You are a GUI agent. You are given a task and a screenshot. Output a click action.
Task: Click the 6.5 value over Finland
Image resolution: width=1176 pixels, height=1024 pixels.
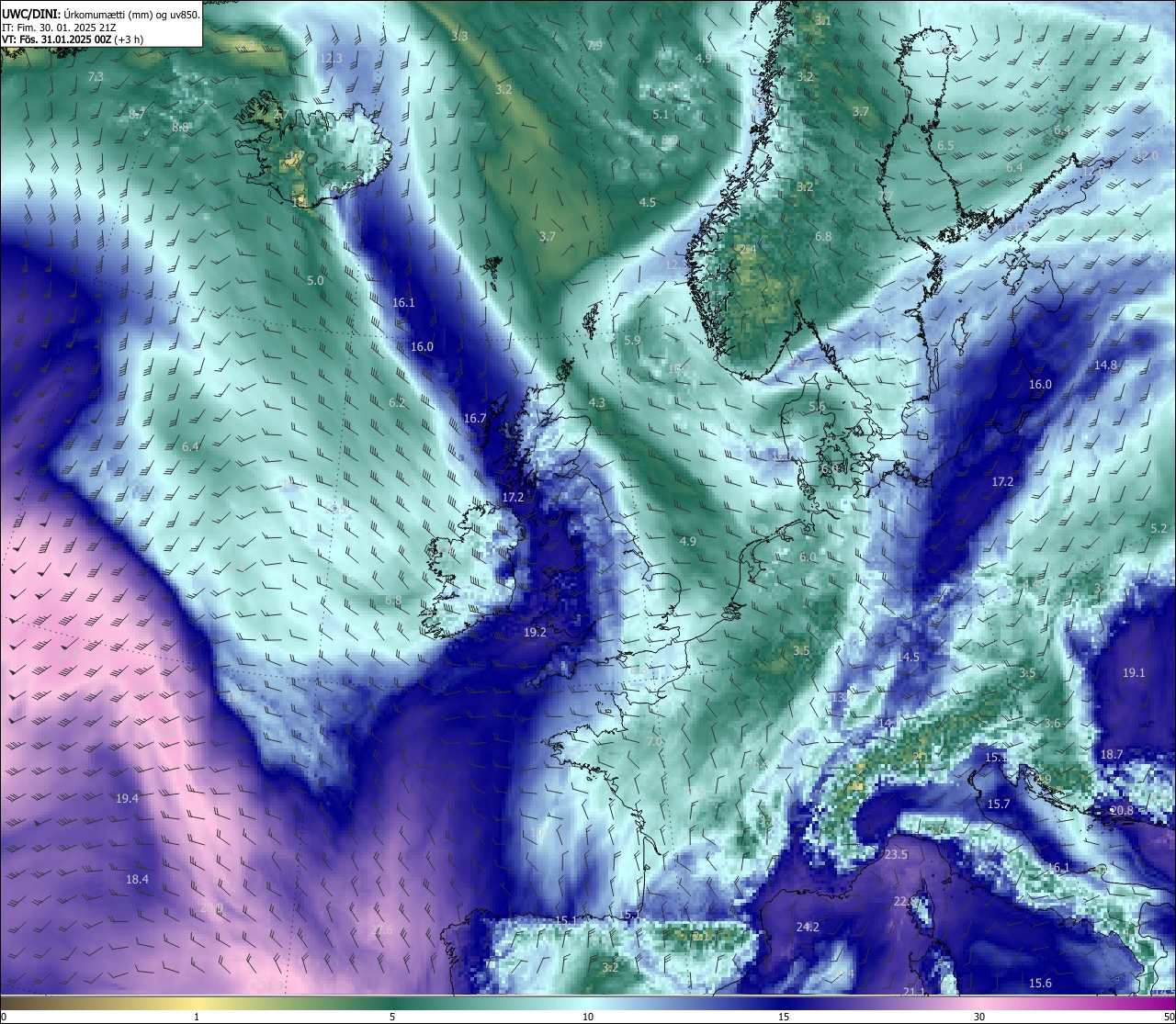coord(945,145)
